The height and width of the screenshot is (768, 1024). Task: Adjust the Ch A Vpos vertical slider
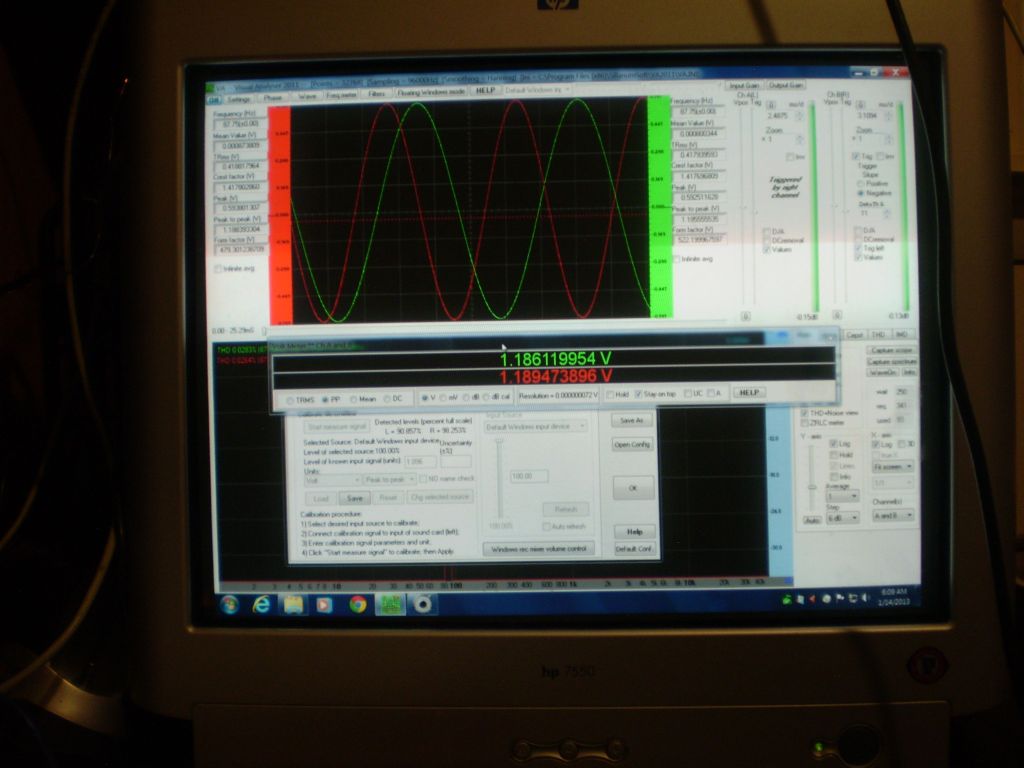point(745,209)
